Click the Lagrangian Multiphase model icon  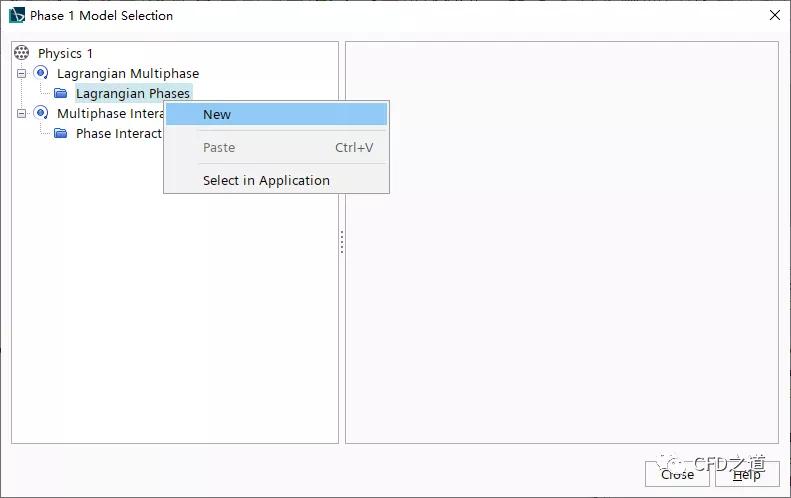pyautogui.click(x=41, y=73)
